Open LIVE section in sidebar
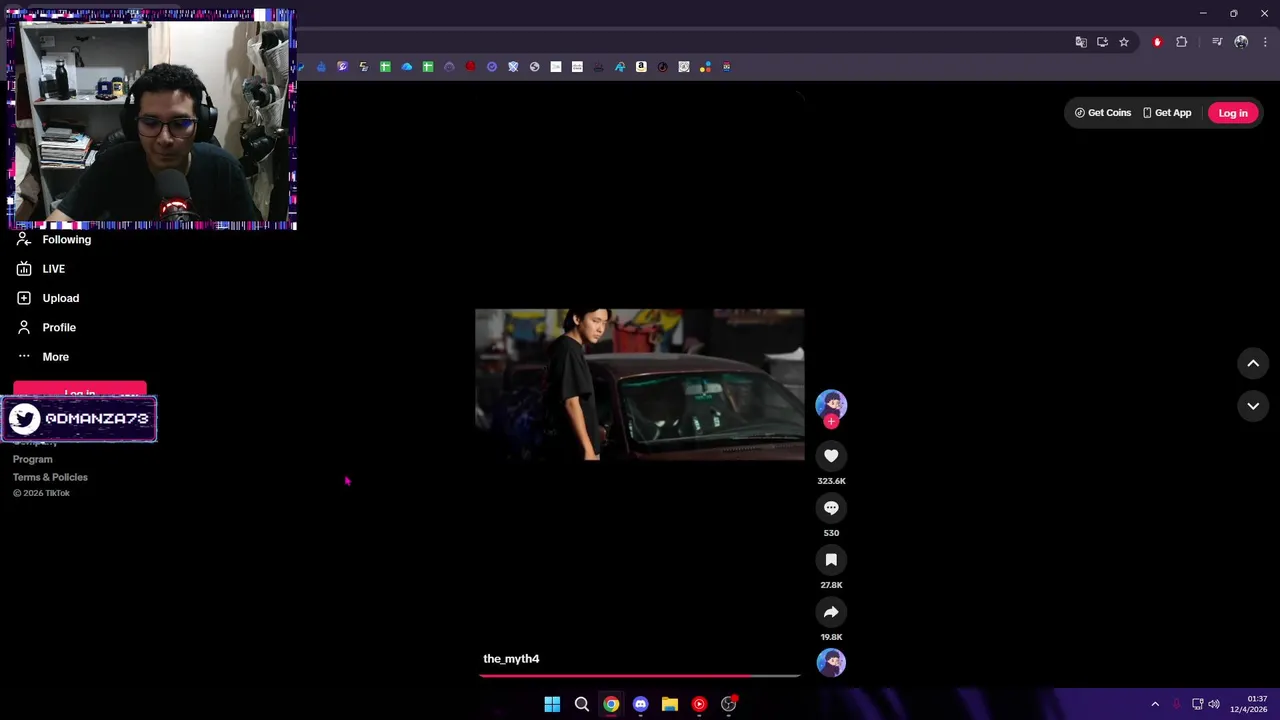 (41, 269)
